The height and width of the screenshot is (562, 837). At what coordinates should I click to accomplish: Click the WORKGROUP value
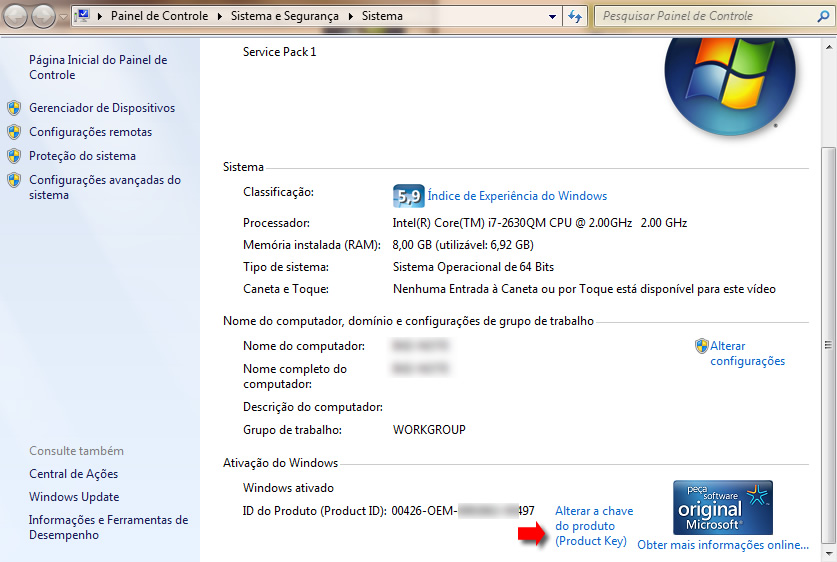(429, 430)
